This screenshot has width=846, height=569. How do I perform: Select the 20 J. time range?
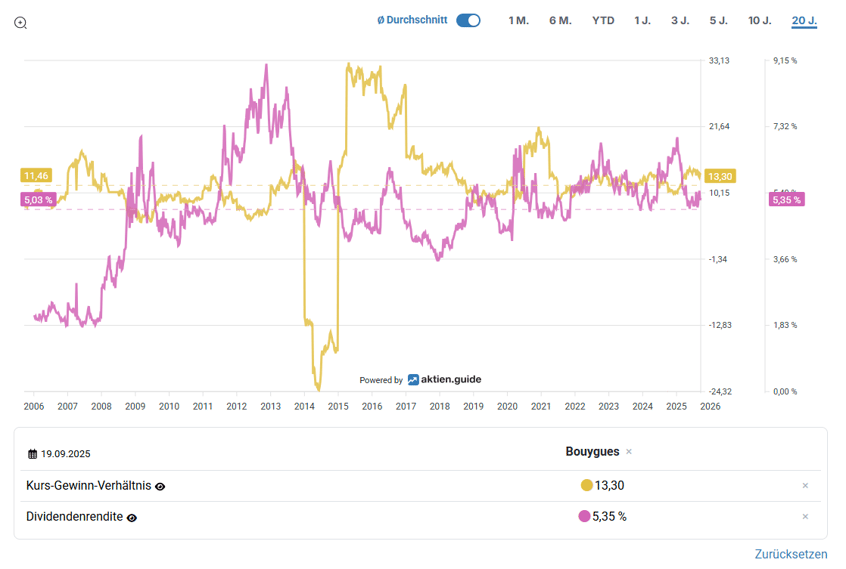(x=804, y=20)
